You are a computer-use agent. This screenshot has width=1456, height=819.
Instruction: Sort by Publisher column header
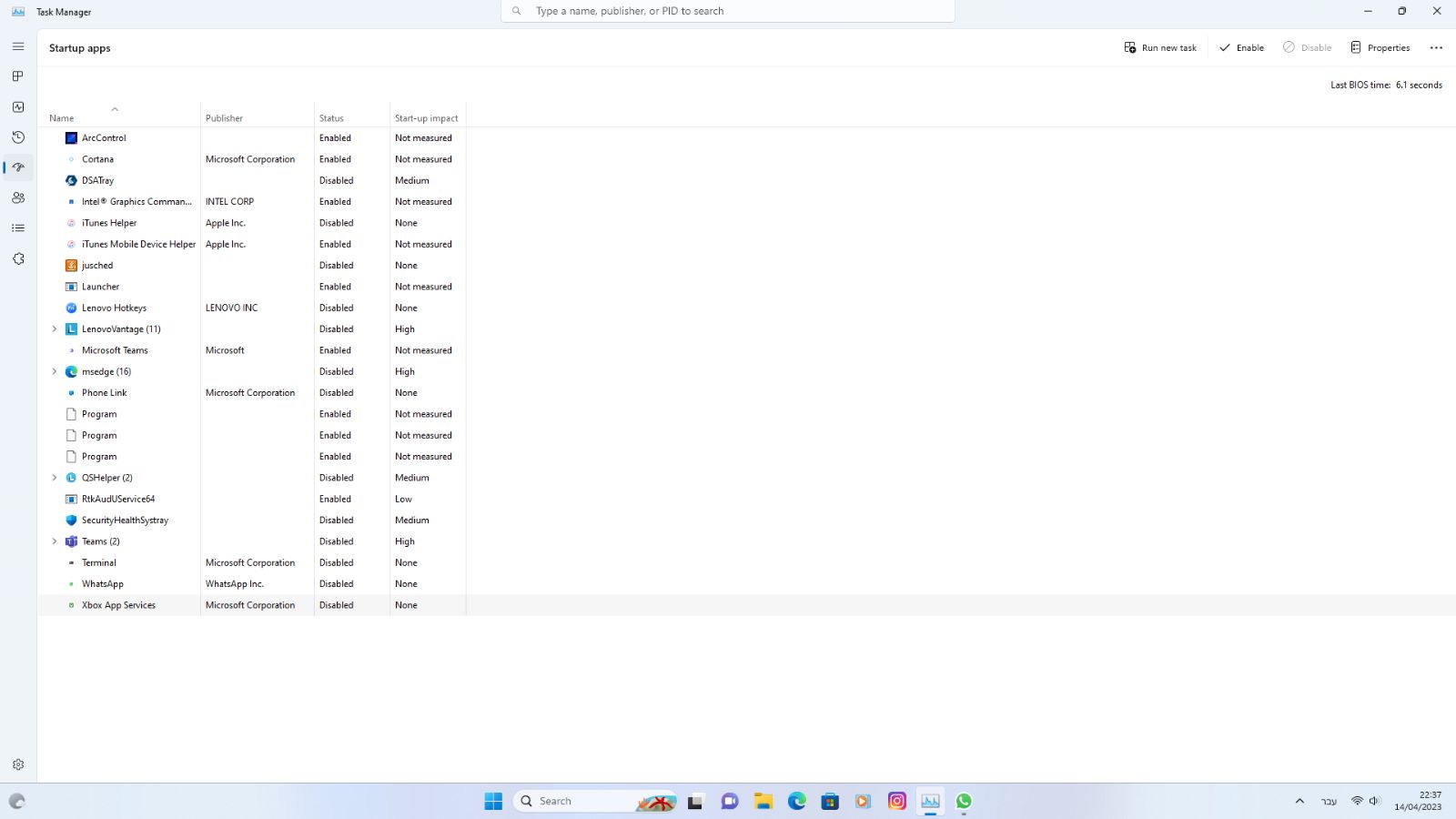tap(258, 114)
